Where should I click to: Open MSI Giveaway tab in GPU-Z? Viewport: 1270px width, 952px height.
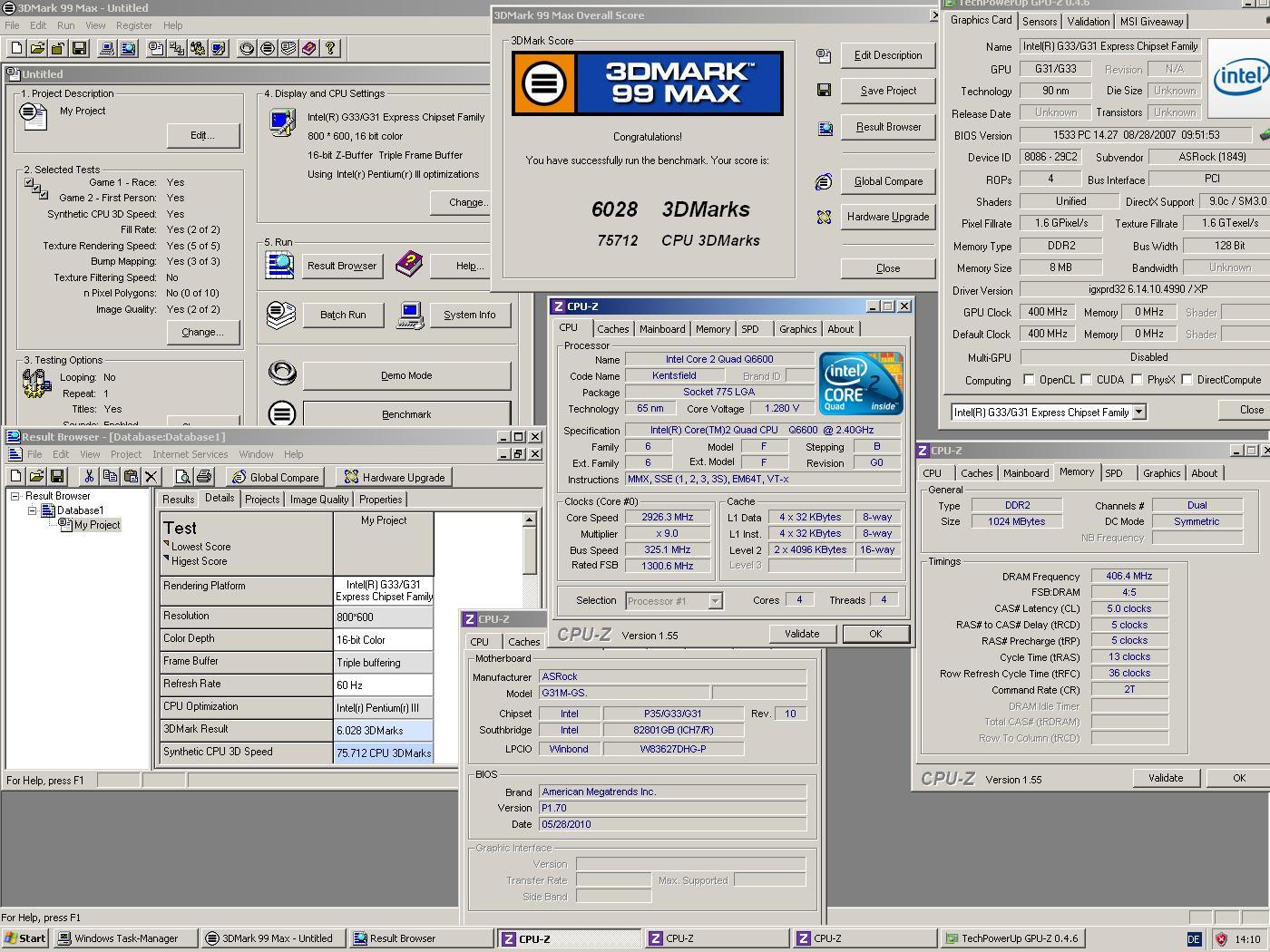pos(1152,22)
